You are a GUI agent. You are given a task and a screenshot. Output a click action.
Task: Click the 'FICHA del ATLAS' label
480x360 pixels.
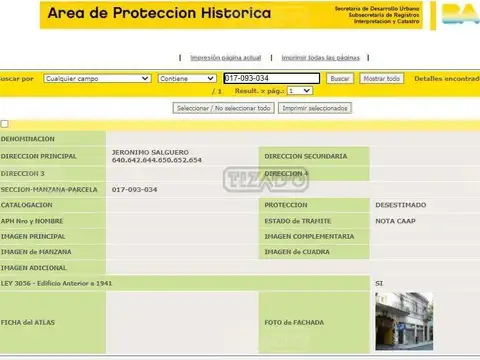(28, 322)
